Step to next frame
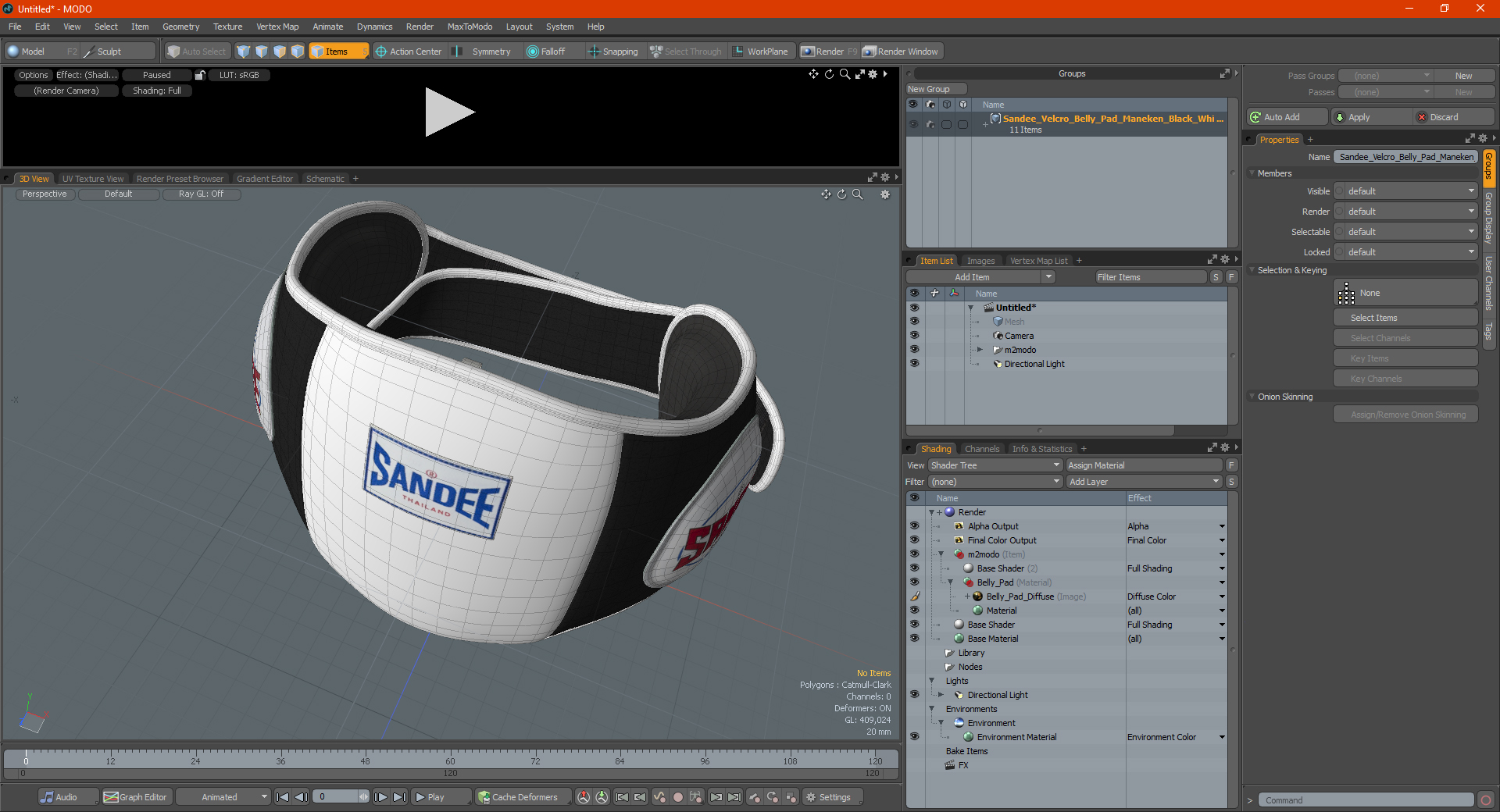Viewport: 1500px width, 812px height. pos(380,797)
